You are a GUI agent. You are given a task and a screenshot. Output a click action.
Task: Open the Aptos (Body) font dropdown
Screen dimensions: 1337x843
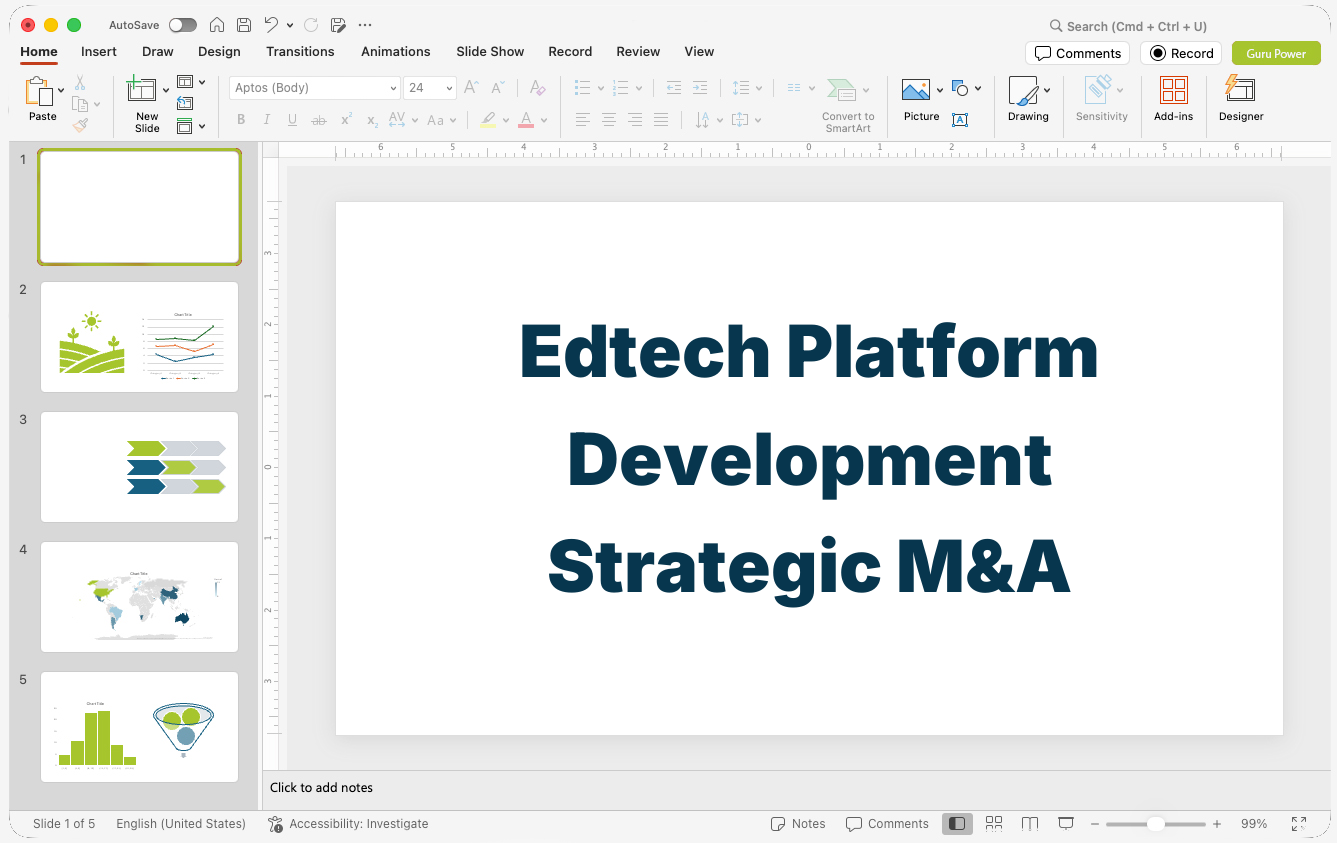coord(394,88)
